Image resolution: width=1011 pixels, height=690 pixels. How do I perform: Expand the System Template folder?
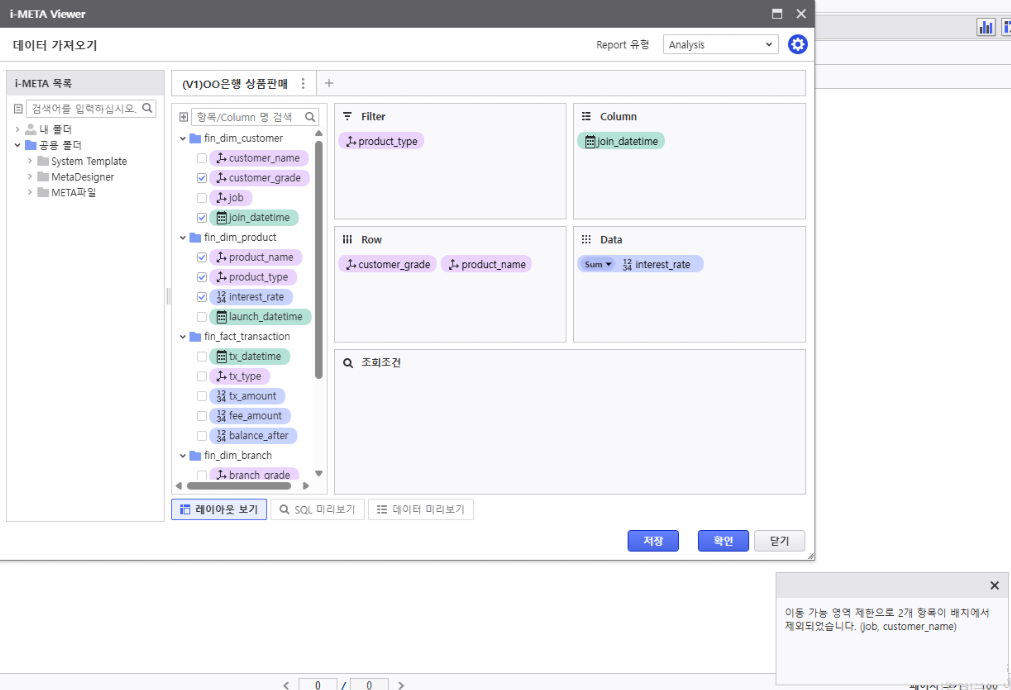click(x=30, y=161)
